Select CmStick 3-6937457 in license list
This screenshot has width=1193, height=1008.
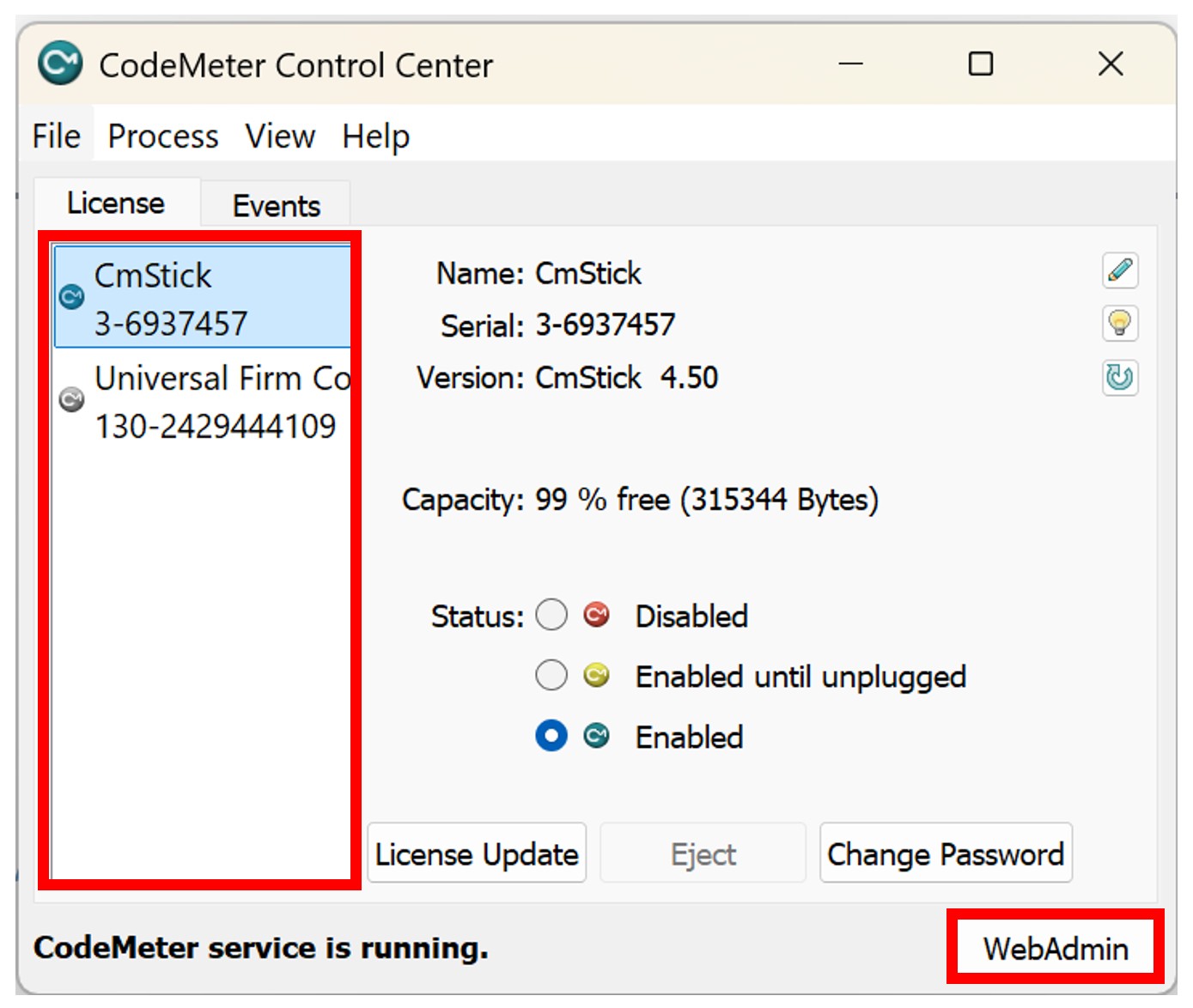coord(203,297)
